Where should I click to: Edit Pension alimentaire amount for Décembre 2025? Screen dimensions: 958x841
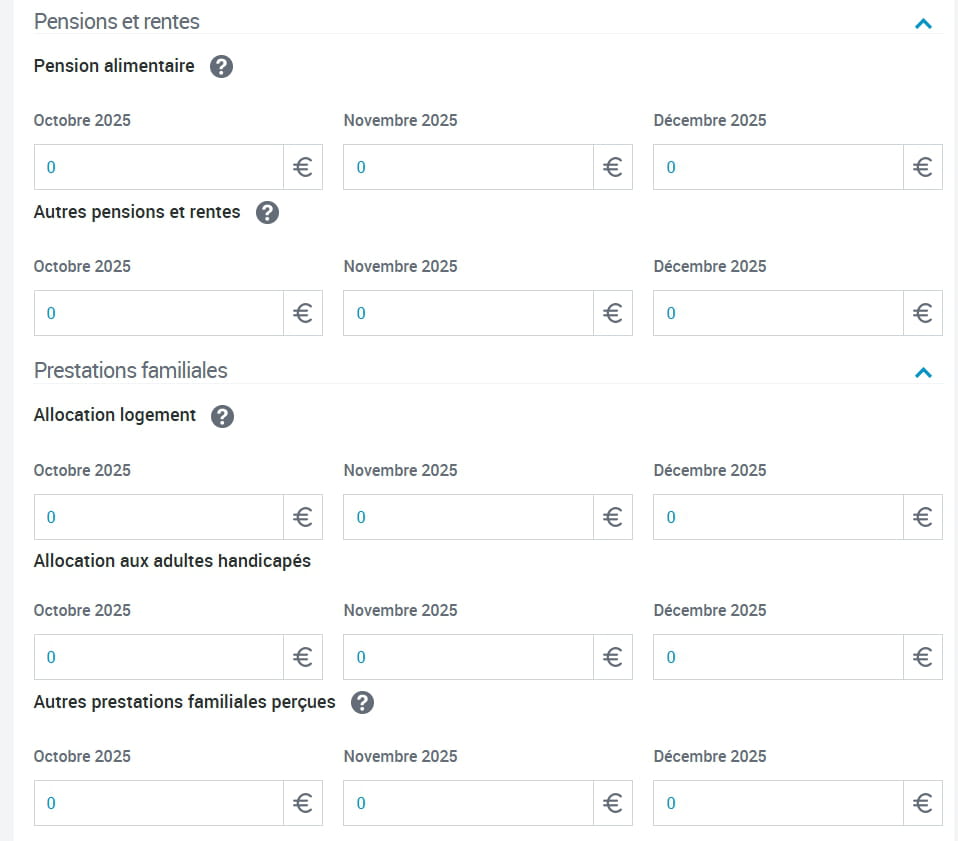tap(778, 167)
